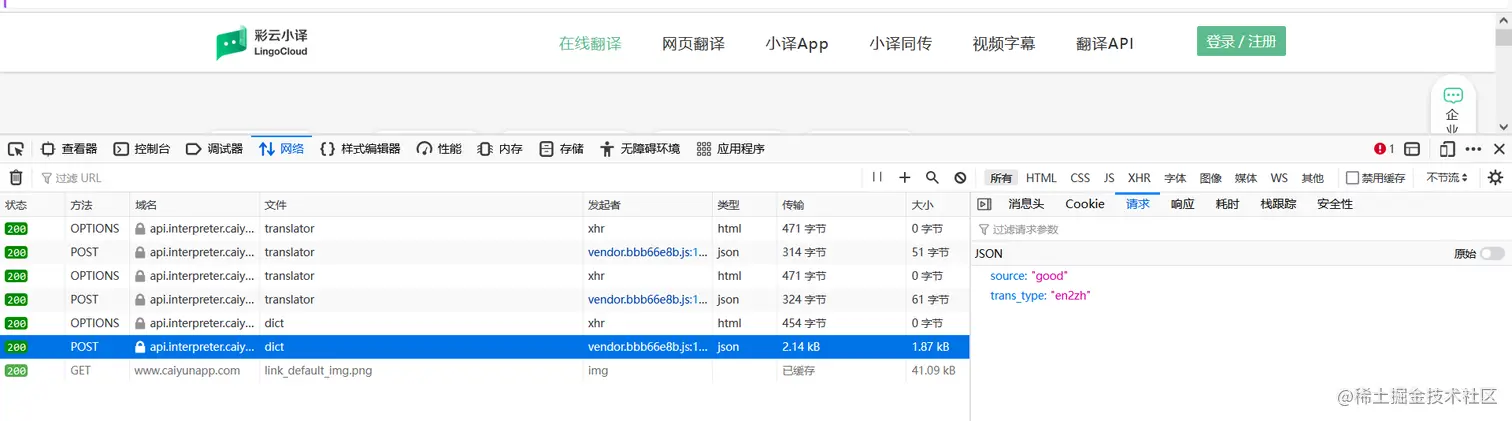The image size is (1512, 421).
Task: Filter requests by JS
Action: click(x=1109, y=178)
